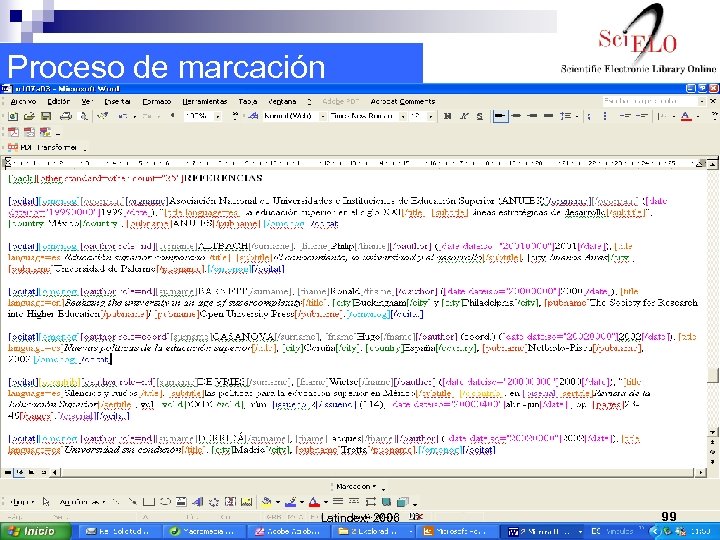Toggle Center paragraph alignment
Screen dimensions: 720x540
click(517, 117)
